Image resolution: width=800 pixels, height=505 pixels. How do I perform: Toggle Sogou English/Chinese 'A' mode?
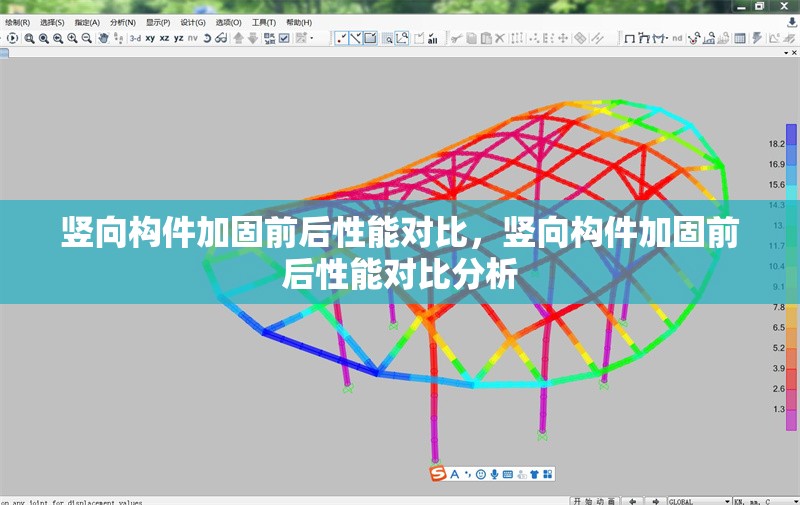point(455,474)
